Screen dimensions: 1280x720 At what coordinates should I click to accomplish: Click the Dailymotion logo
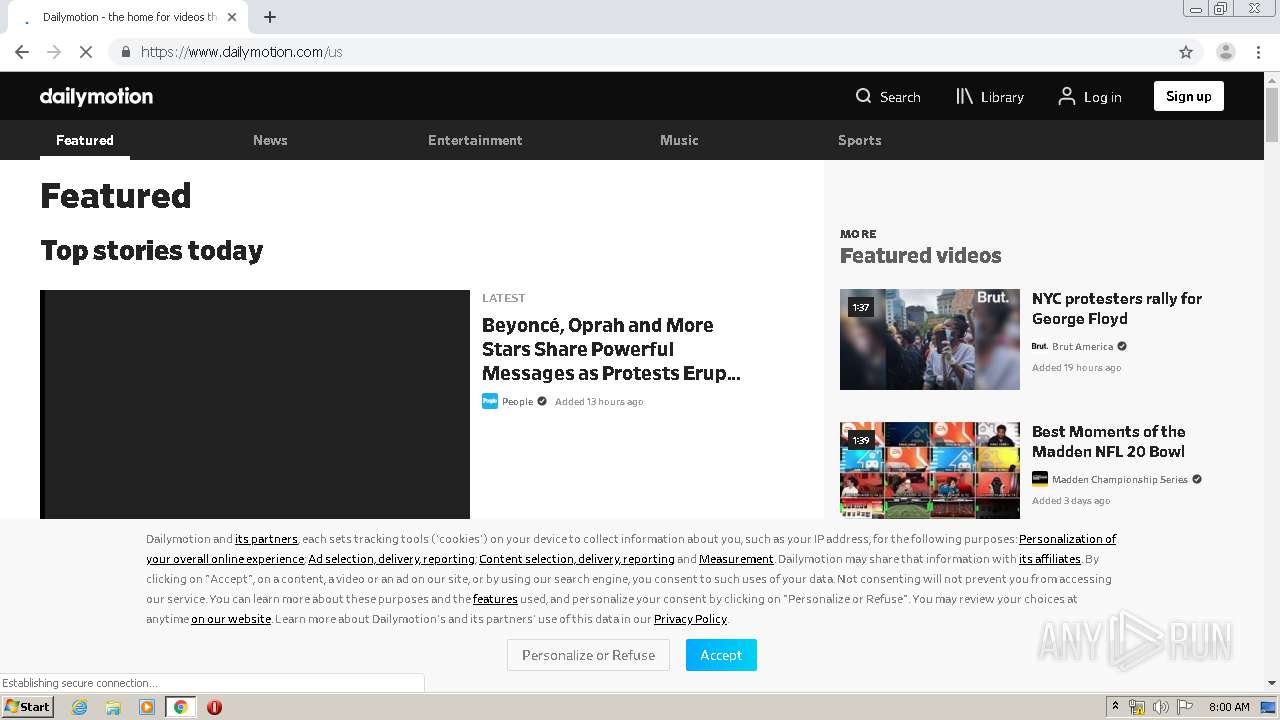[x=96, y=96]
